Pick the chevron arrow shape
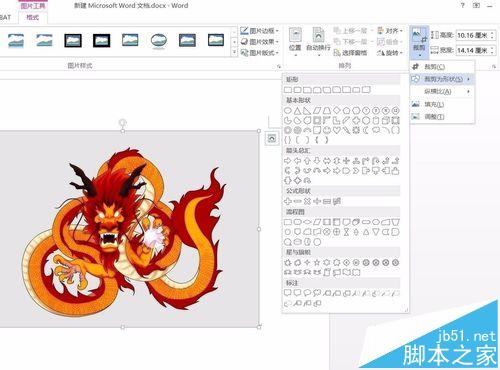The height and width of the screenshot is (370, 500). point(356,171)
